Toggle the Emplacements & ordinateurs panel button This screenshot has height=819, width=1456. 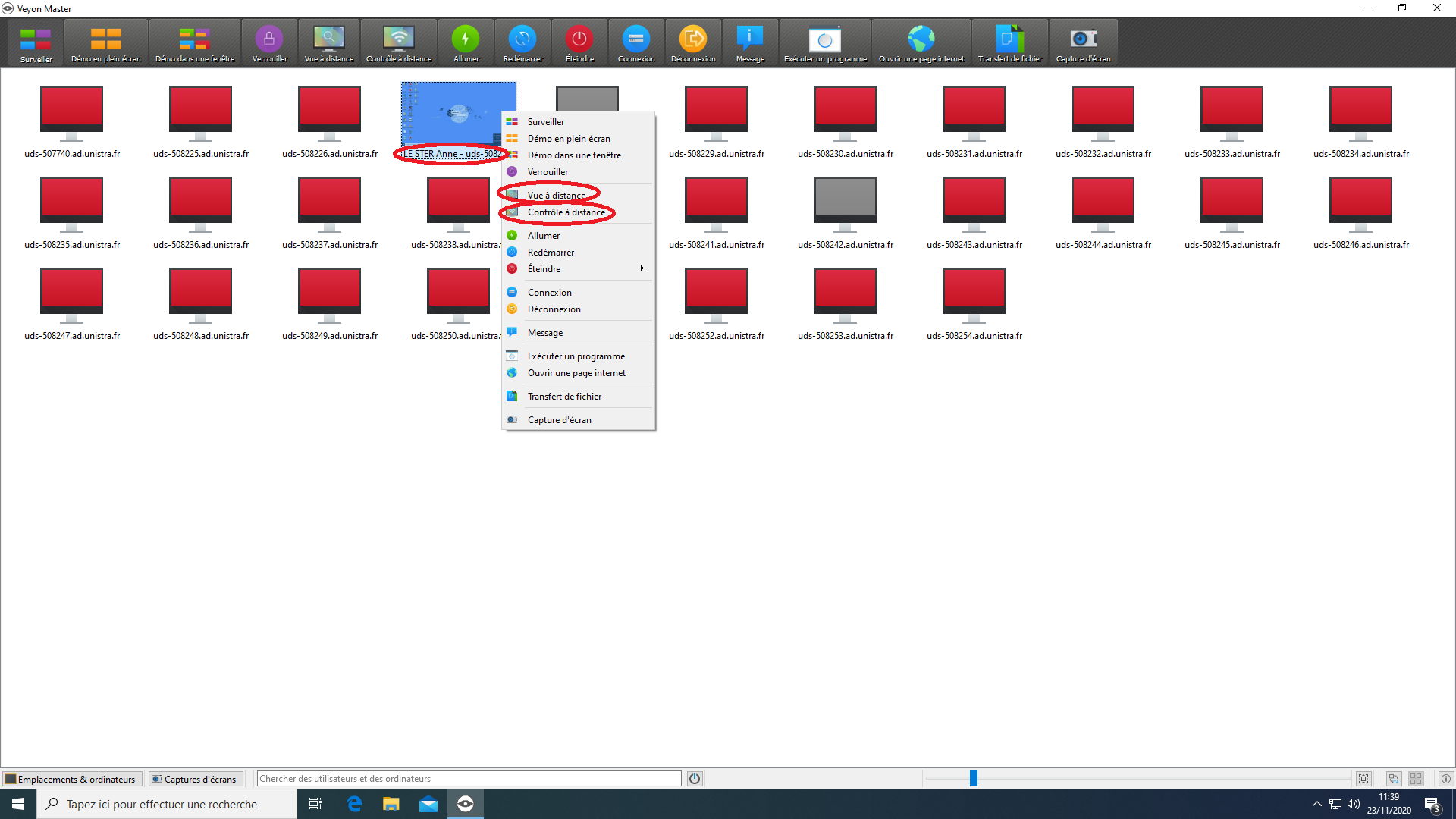click(x=71, y=779)
